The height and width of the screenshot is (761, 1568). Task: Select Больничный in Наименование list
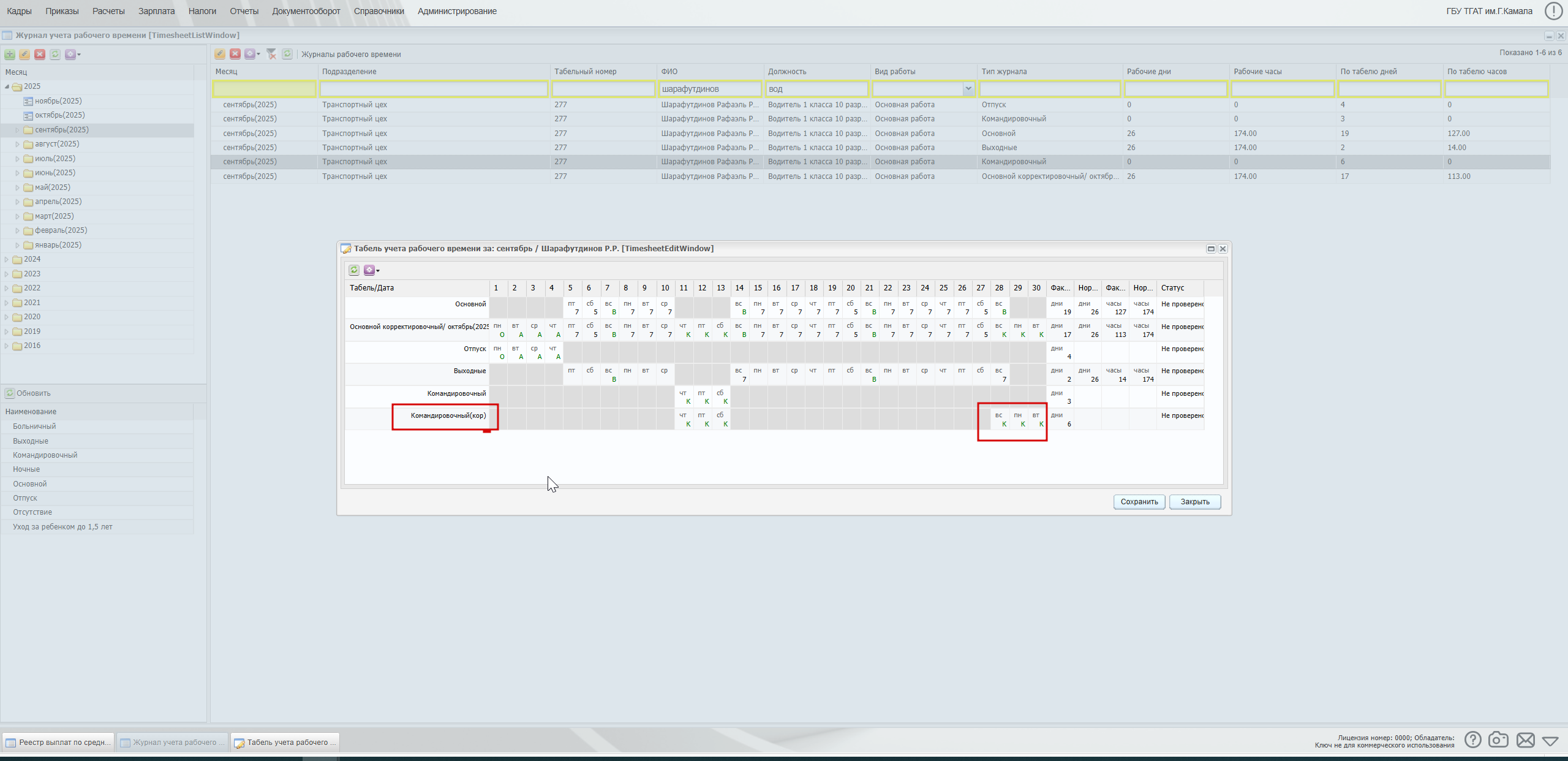click(x=34, y=426)
